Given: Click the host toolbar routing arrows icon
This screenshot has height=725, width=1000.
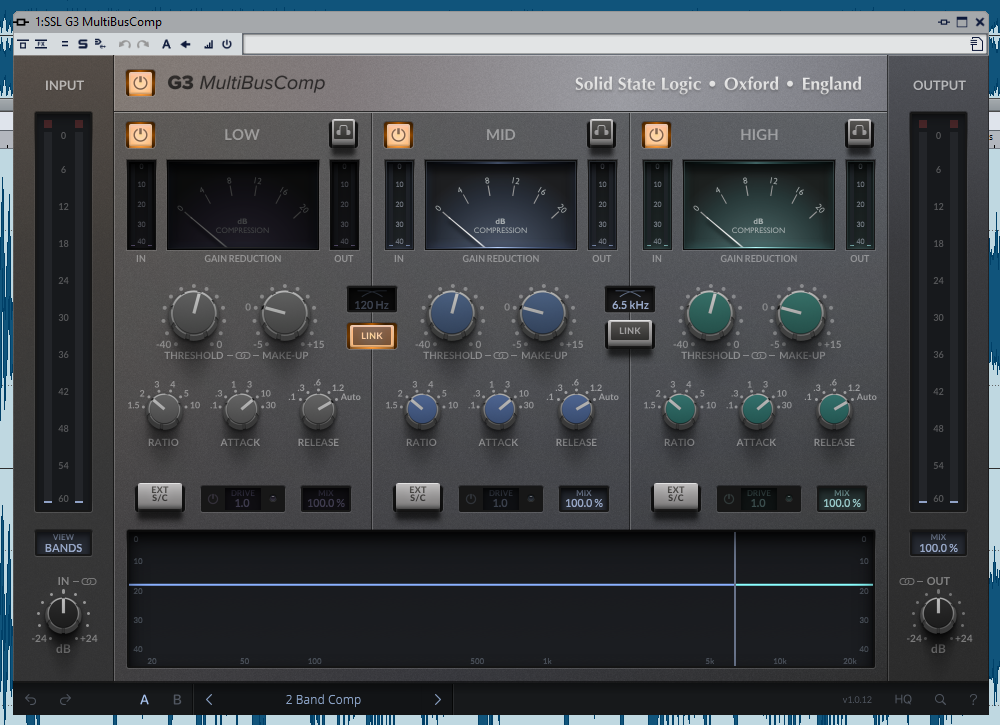Looking at the screenshot, I should coord(100,44).
